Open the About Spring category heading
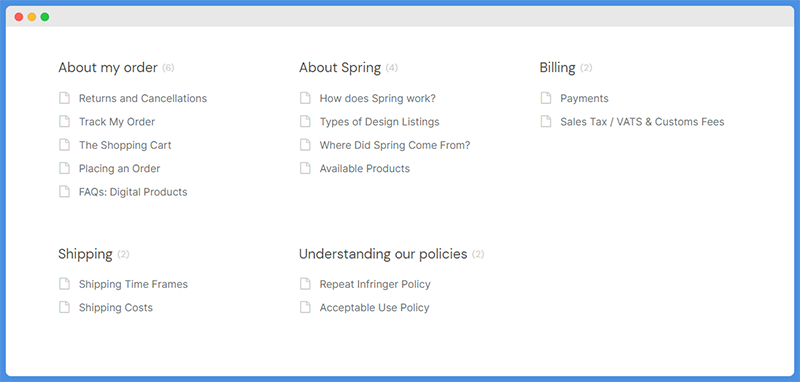Image resolution: width=800 pixels, height=382 pixels. coord(340,68)
